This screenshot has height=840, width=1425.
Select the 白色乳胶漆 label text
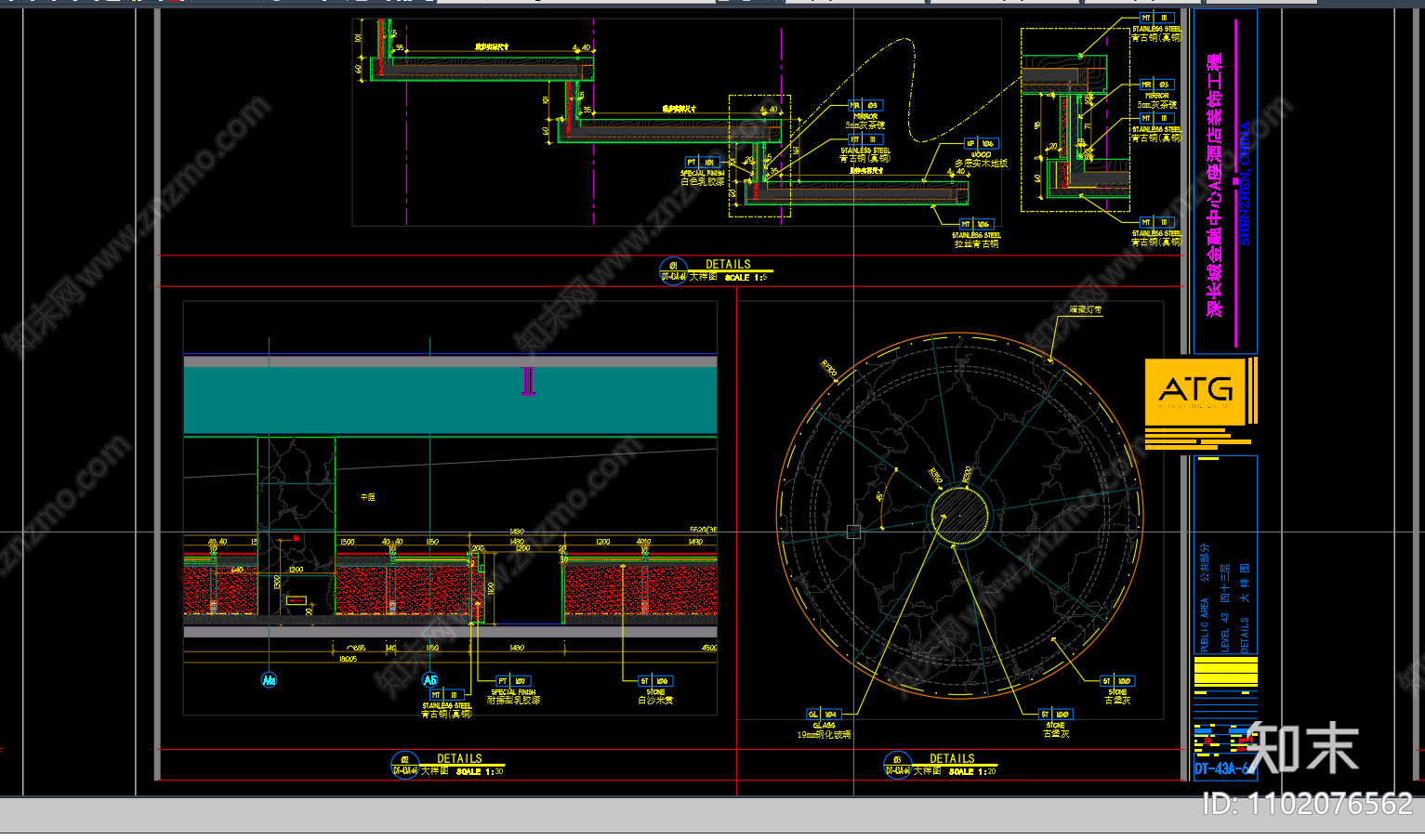pos(702,182)
